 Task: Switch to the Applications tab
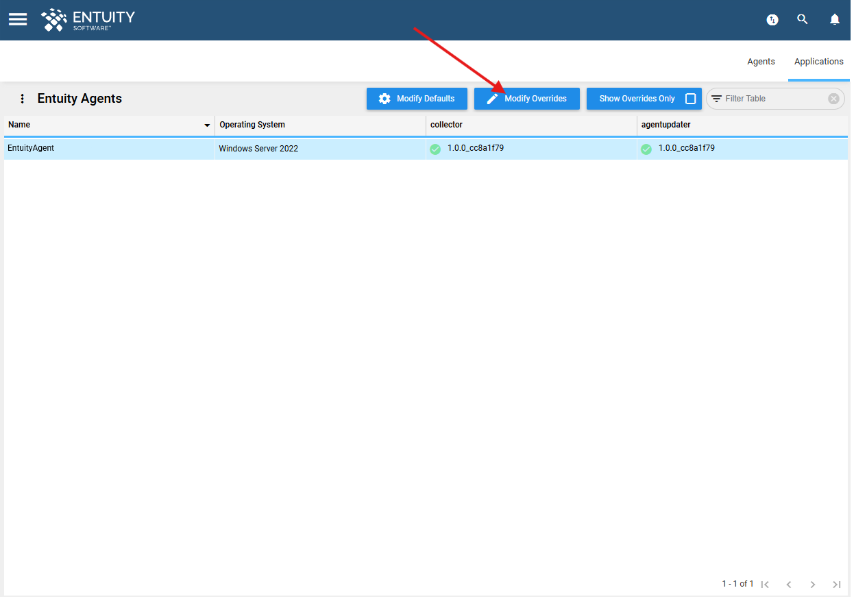click(819, 61)
